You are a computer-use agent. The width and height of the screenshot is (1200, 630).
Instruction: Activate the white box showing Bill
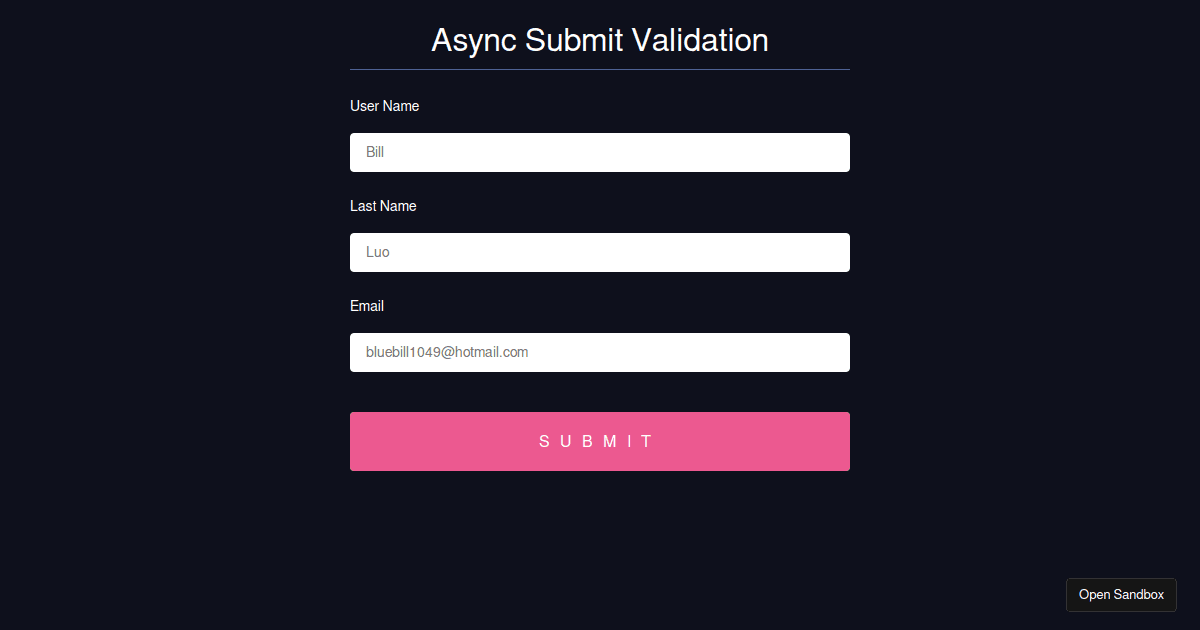coord(600,152)
